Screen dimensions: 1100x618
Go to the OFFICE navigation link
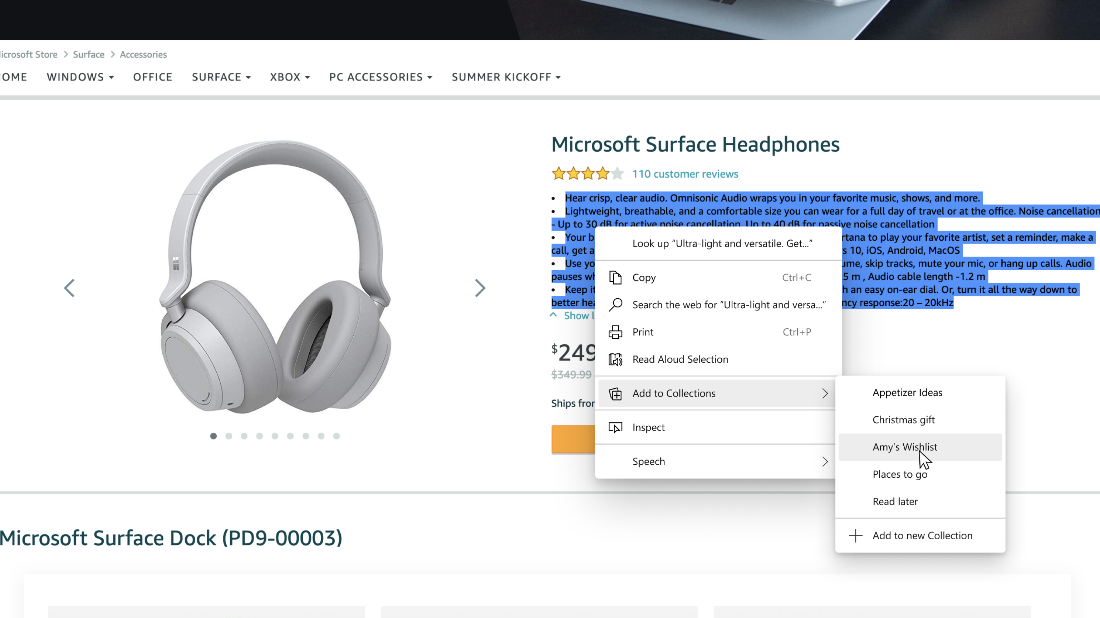pos(152,77)
